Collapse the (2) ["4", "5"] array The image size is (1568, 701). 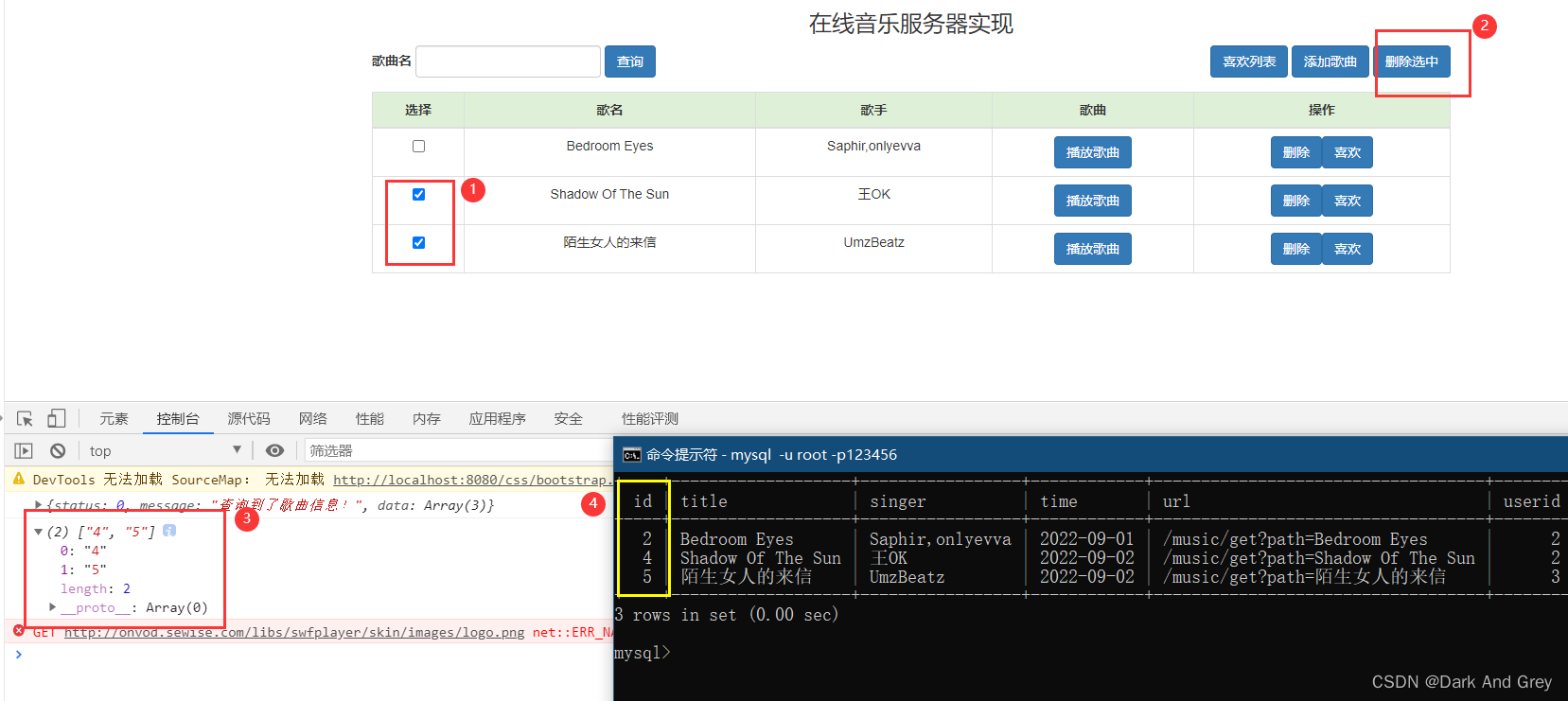[38, 532]
